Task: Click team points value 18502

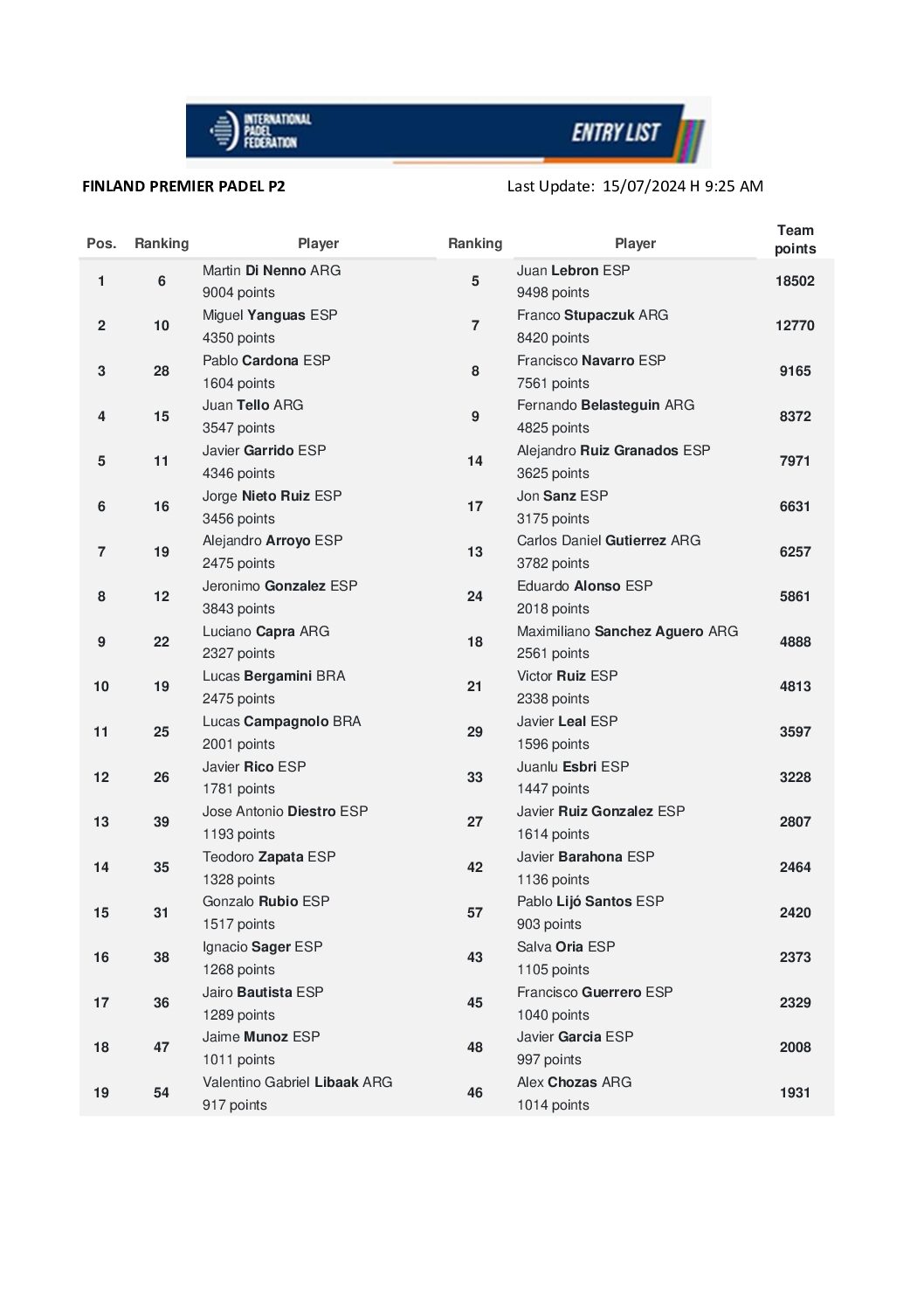Action: point(795,281)
